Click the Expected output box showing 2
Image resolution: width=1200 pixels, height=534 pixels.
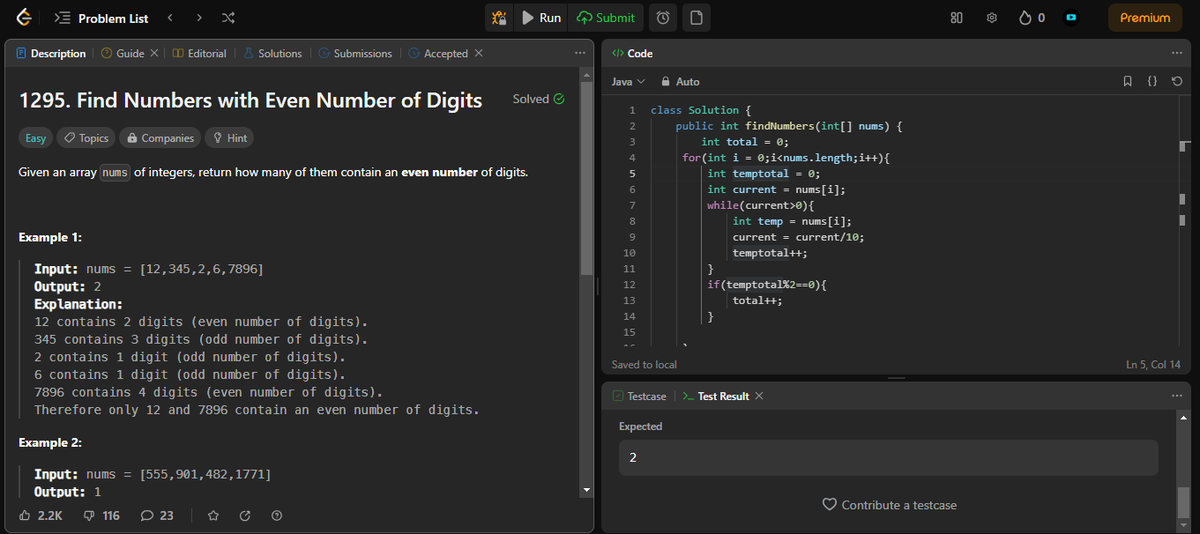[x=888, y=458]
